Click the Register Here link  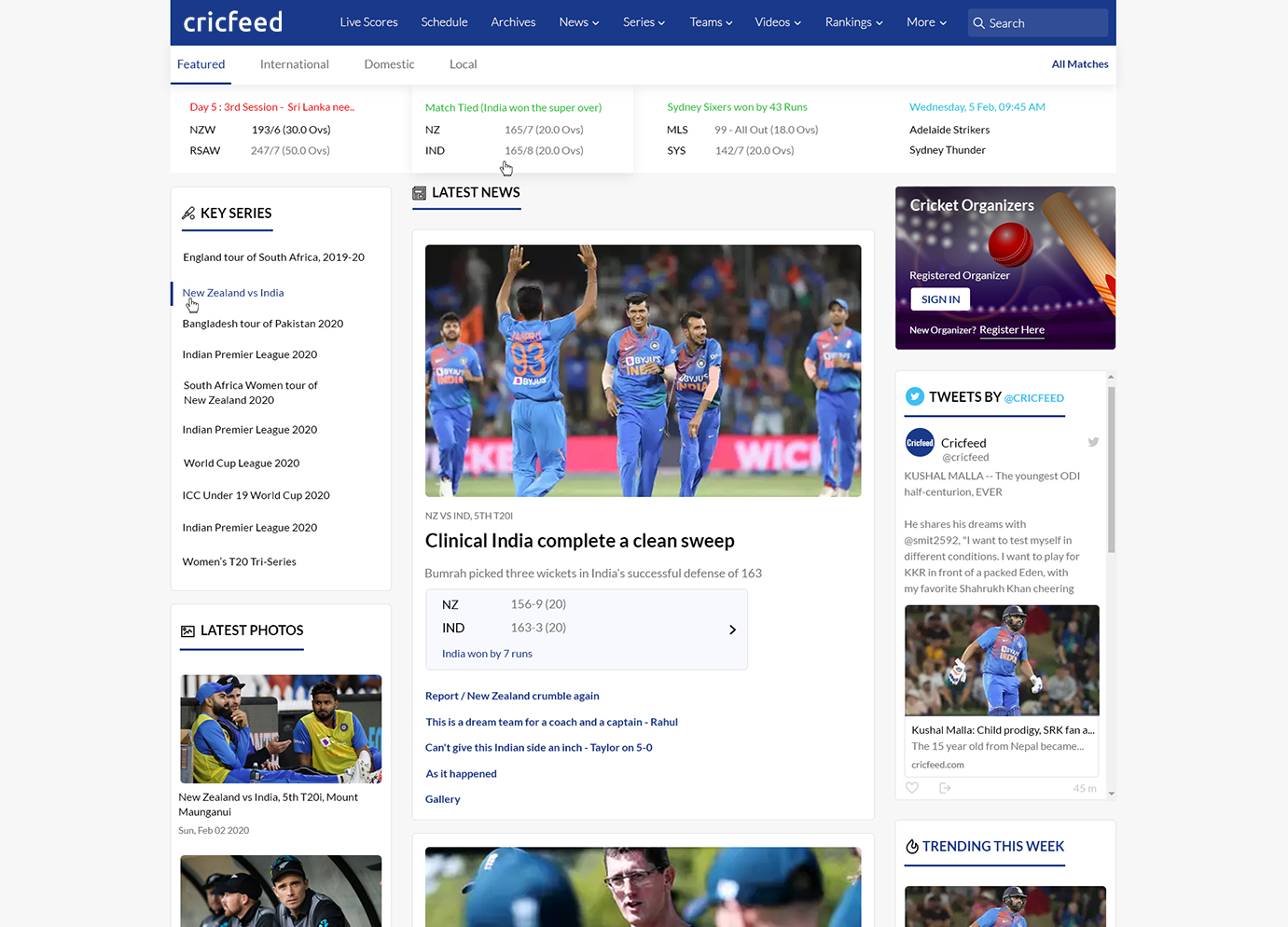click(1012, 330)
